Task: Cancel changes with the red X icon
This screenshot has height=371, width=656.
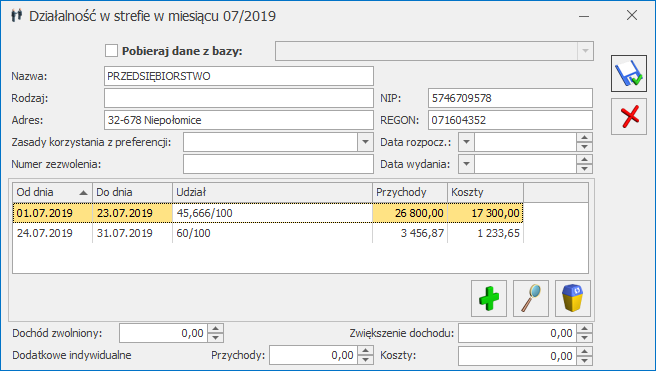Action: point(629,117)
